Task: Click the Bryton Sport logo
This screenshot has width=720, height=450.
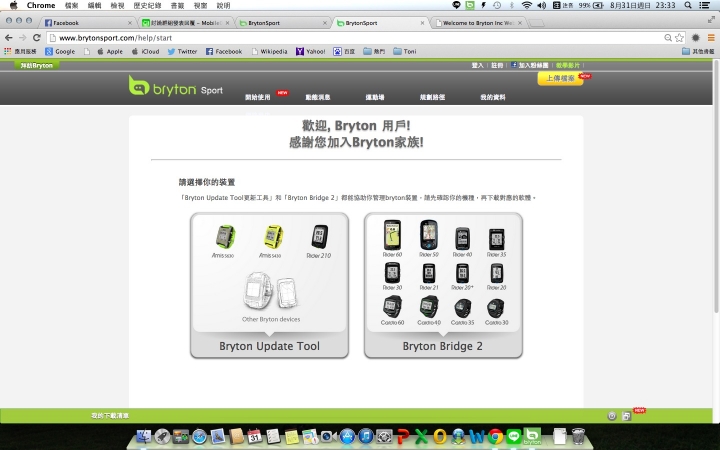Action: coord(175,86)
